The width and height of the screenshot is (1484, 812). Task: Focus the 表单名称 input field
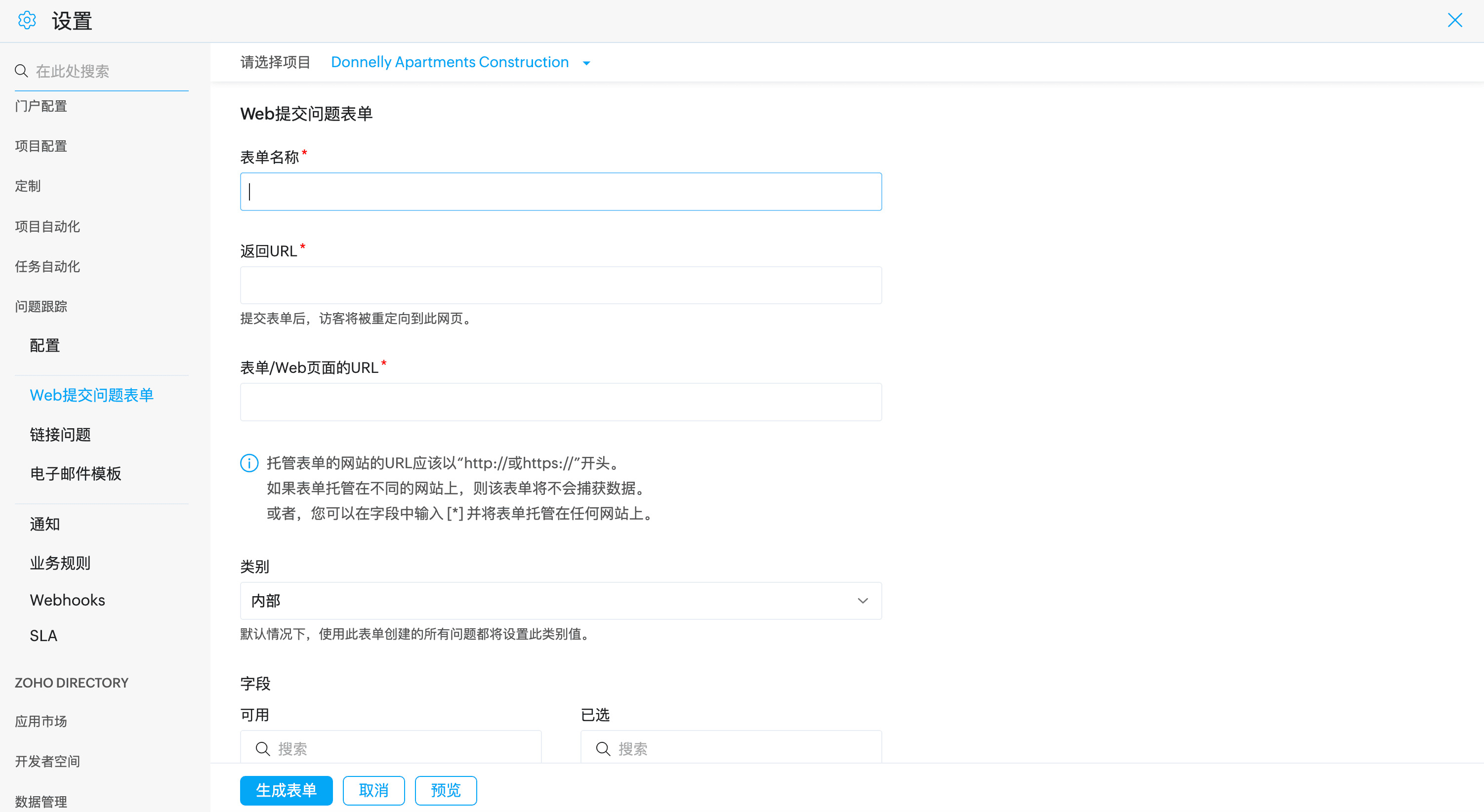(x=560, y=192)
